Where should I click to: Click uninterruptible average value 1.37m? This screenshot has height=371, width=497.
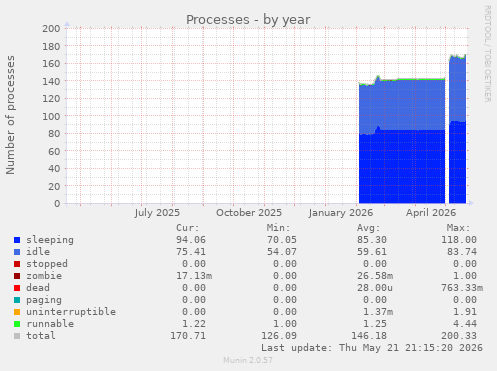[378, 312]
